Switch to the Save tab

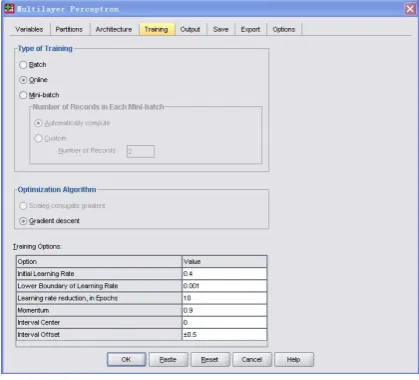click(221, 29)
